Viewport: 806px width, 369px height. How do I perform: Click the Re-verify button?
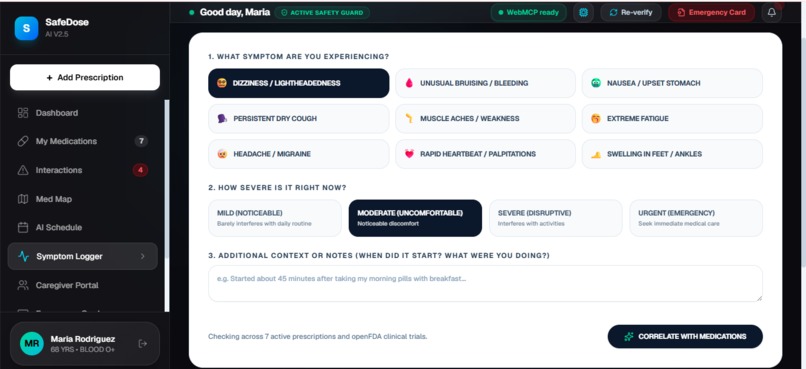tap(631, 12)
